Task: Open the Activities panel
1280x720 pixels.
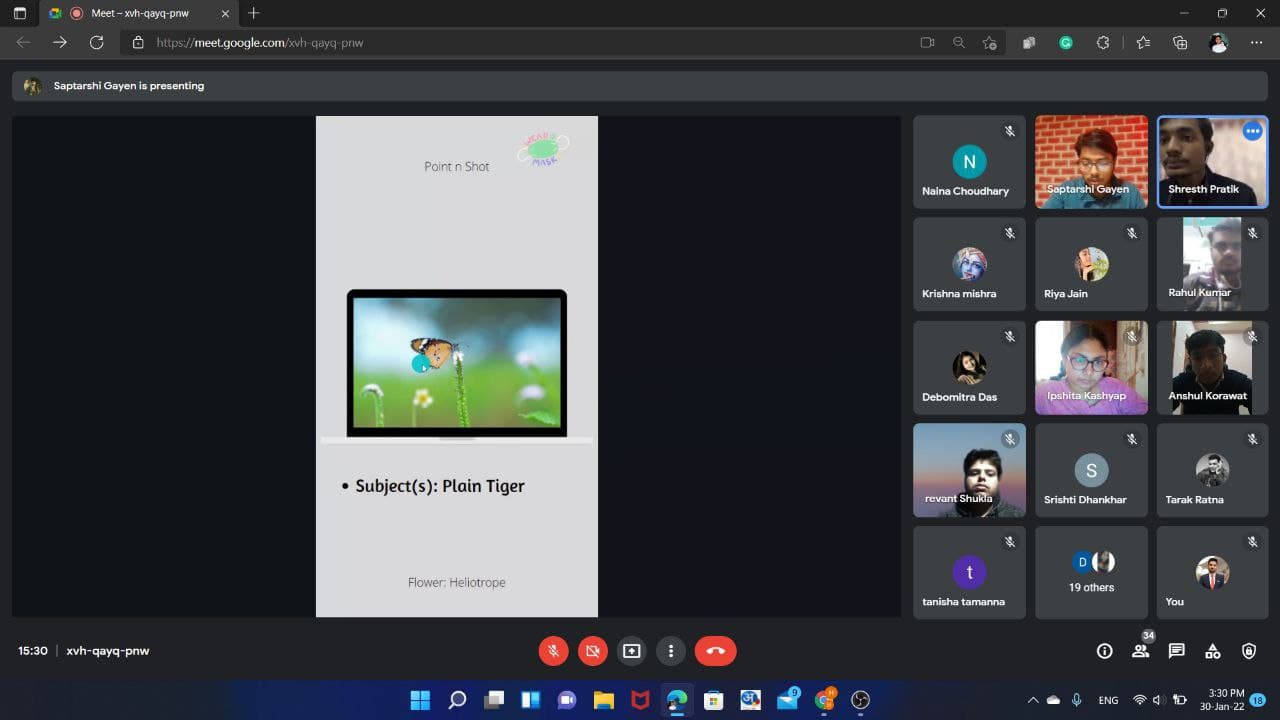Action: [1213, 651]
